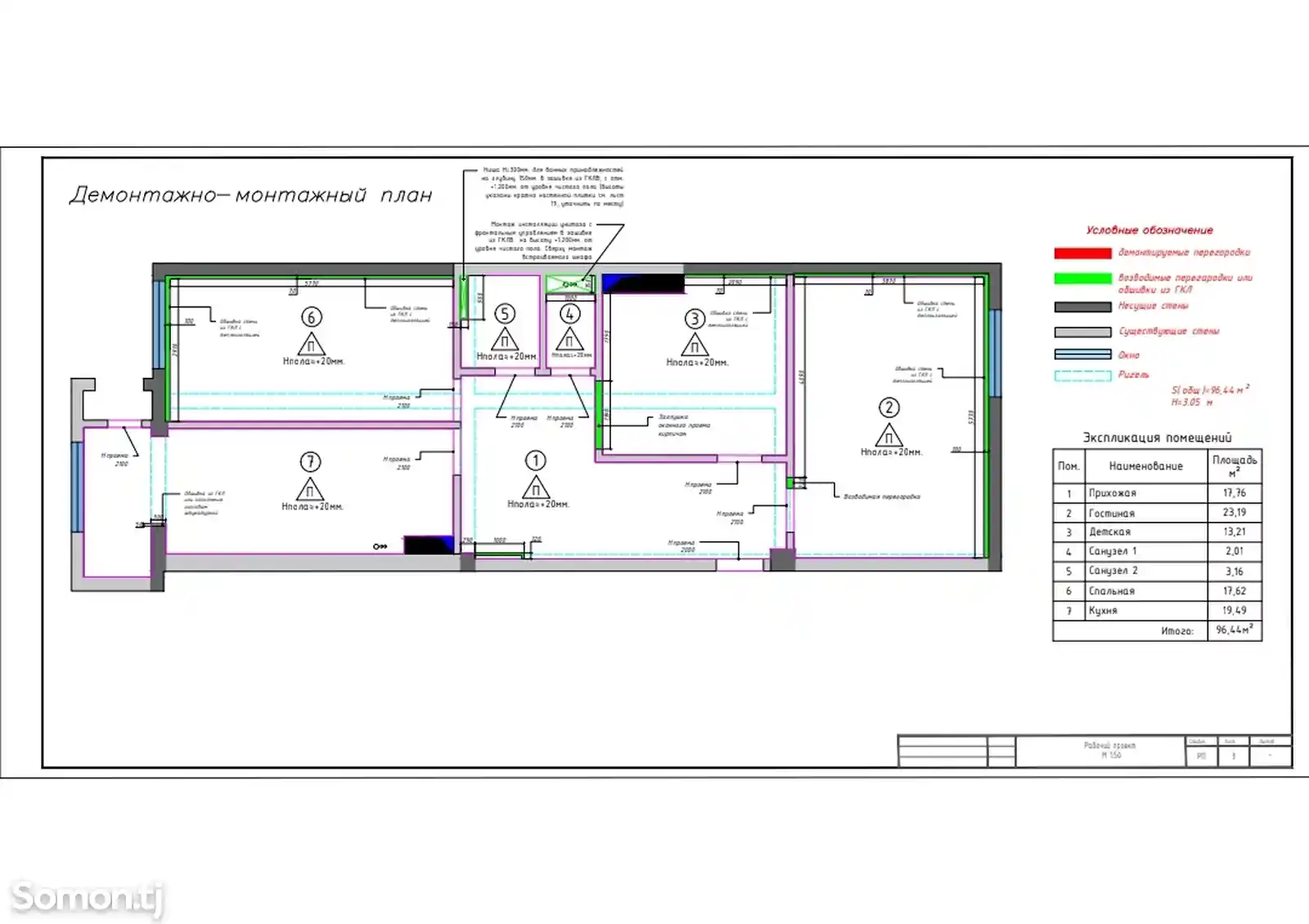Click the circled room number 3 marker
Screen dimensions: 1309x924
tap(695, 318)
